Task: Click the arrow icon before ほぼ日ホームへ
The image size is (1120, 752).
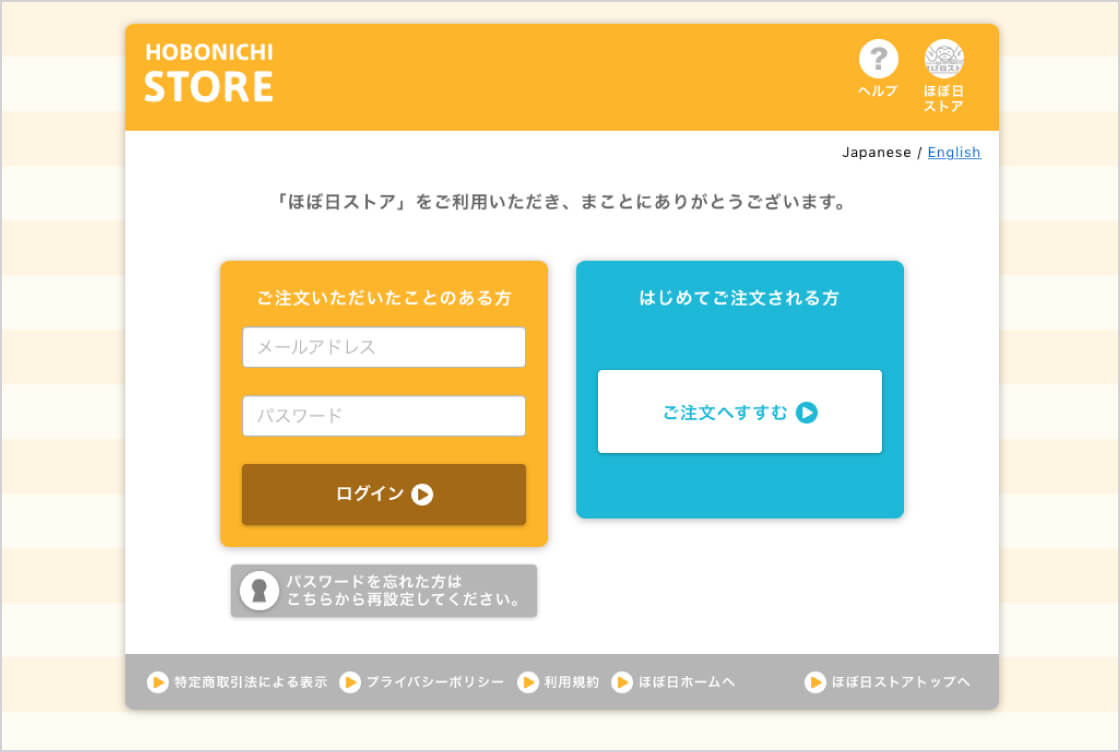Action: point(622,682)
